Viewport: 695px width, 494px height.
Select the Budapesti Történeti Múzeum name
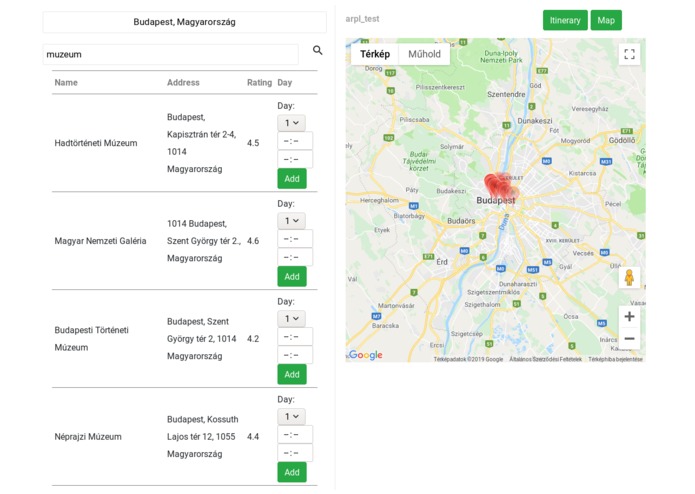pyautogui.click(x=91, y=338)
